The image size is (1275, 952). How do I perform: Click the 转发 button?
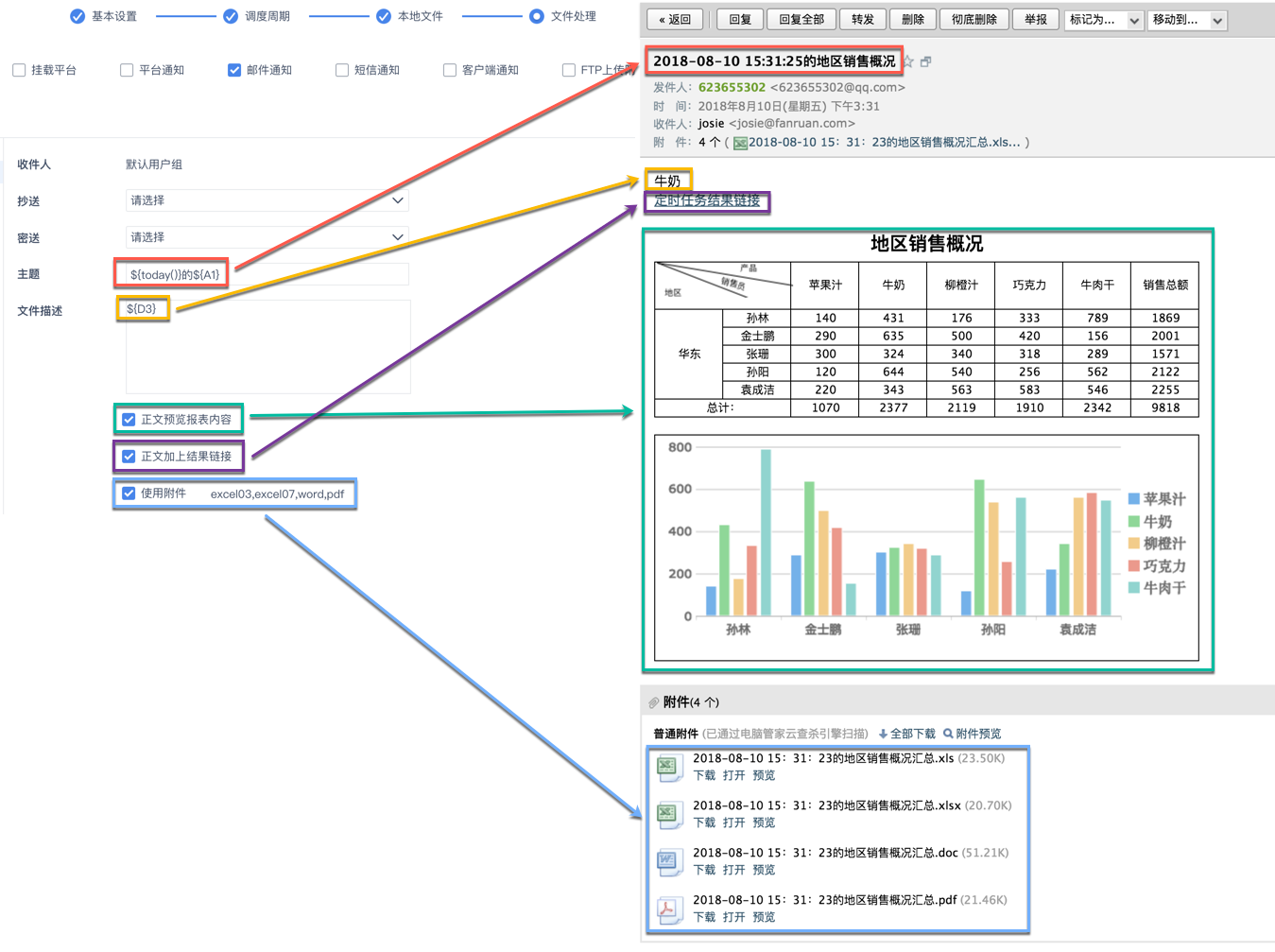(x=863, y=19)
